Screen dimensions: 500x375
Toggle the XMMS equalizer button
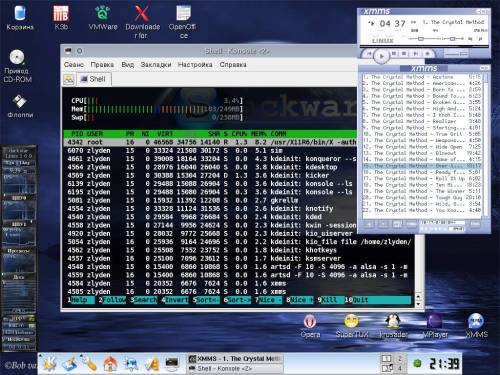tap(470, 39)
